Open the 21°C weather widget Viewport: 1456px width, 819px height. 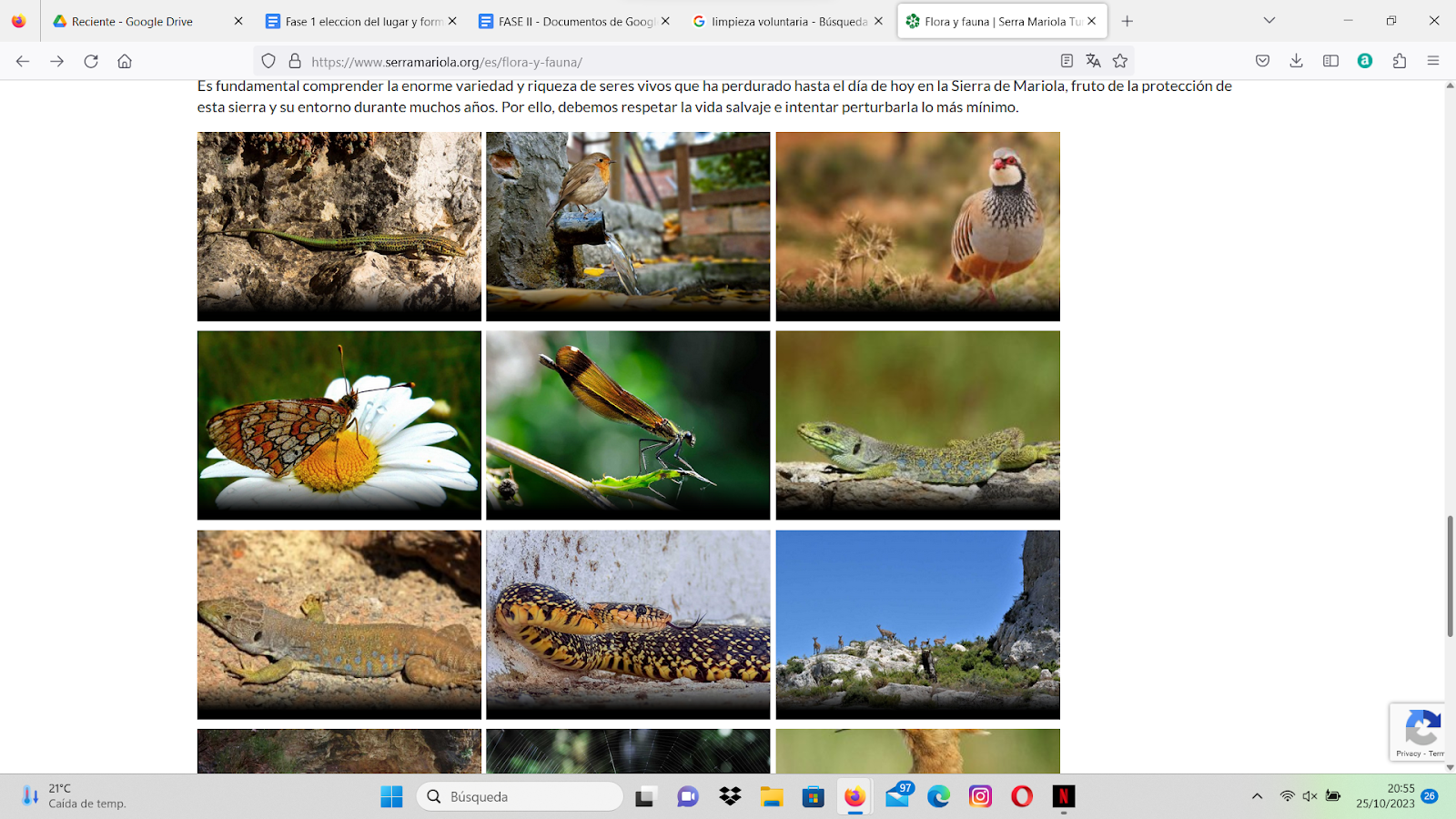[x=75, y=796]
